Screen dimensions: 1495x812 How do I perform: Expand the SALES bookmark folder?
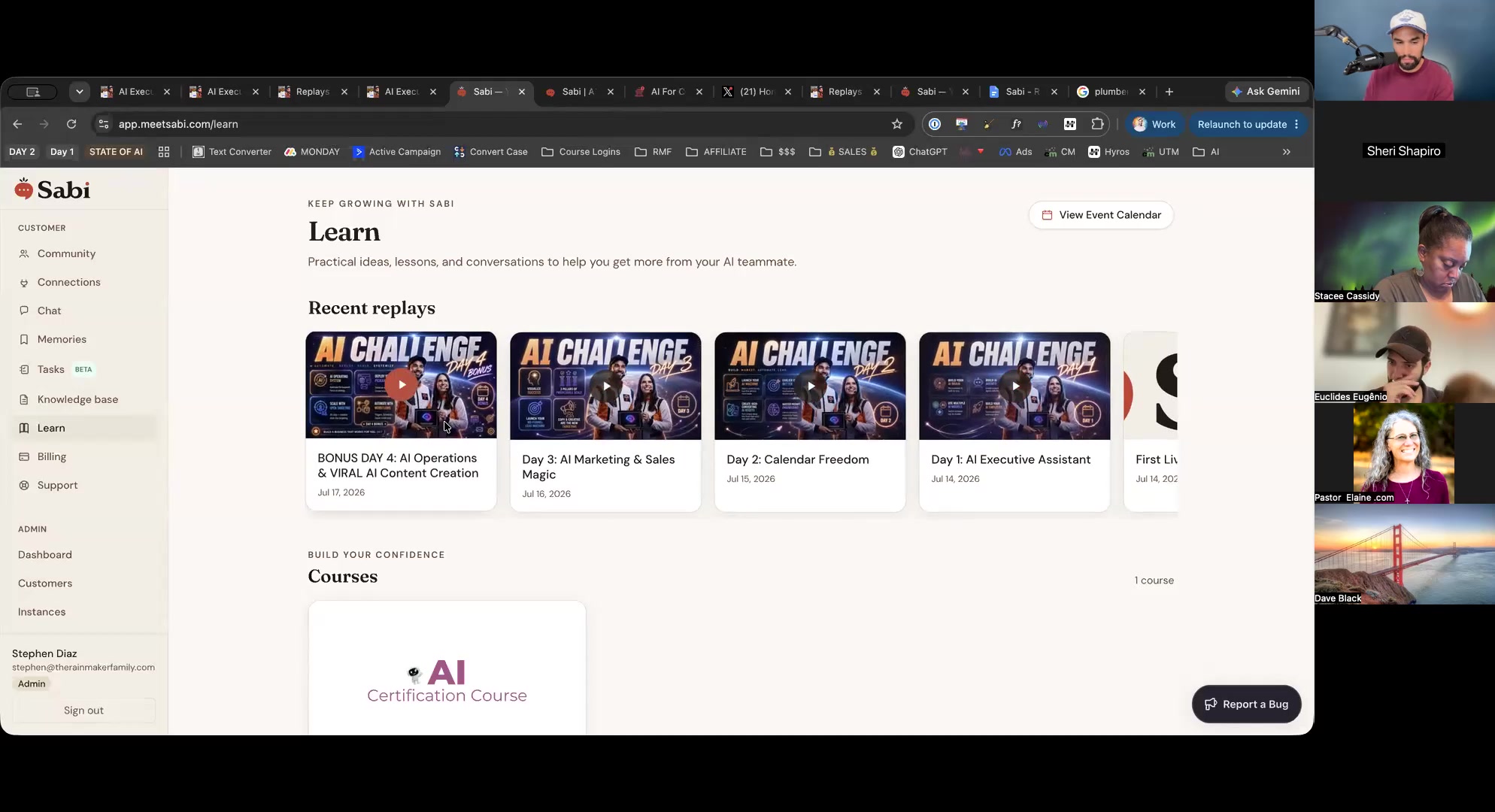[844, 152]
